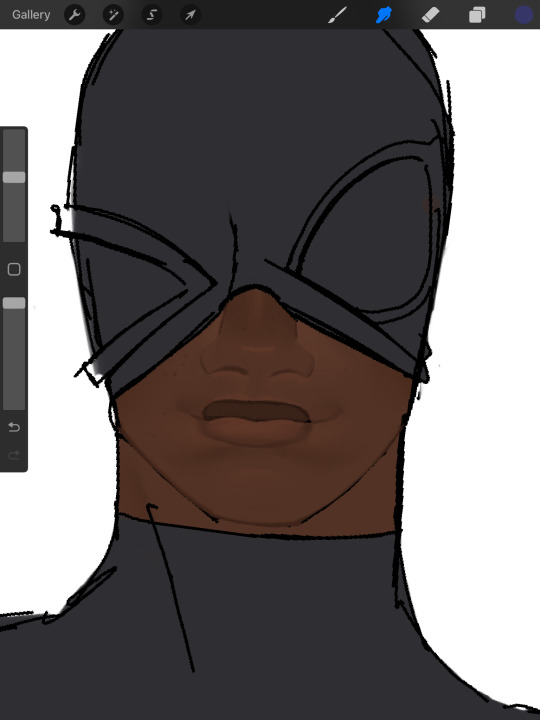The width and height of the screenshot is (540, 720).
Task: Undo the last stroke
Action: pos(14,427)
